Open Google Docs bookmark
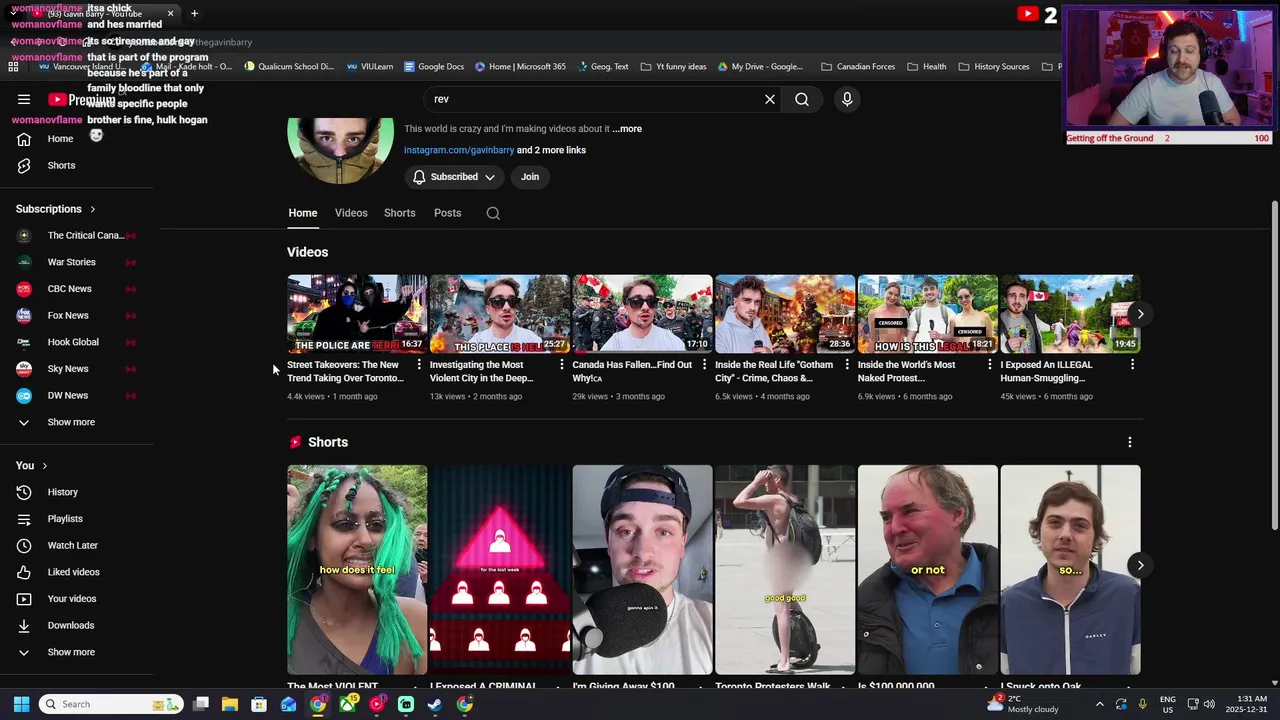 [434, 67]
